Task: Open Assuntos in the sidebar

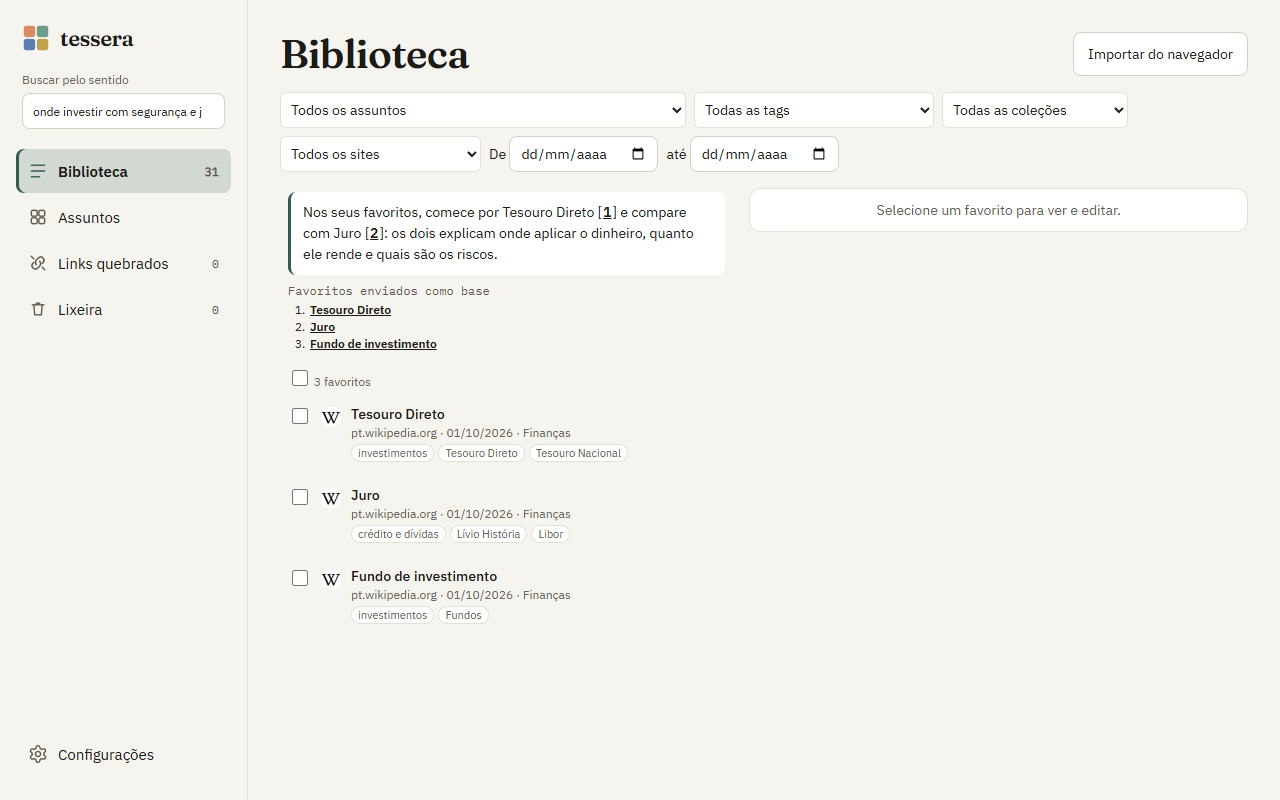Action: [124, 217]
